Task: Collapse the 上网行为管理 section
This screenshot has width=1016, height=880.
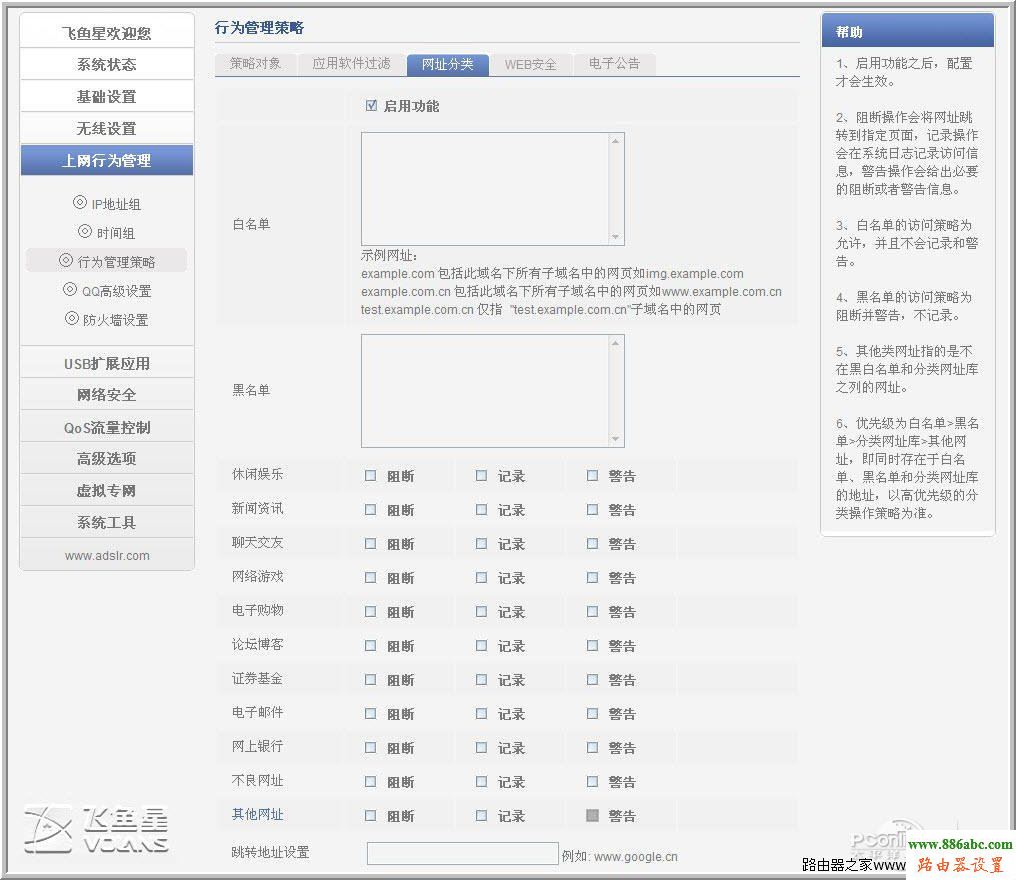Action: (106, 160)
